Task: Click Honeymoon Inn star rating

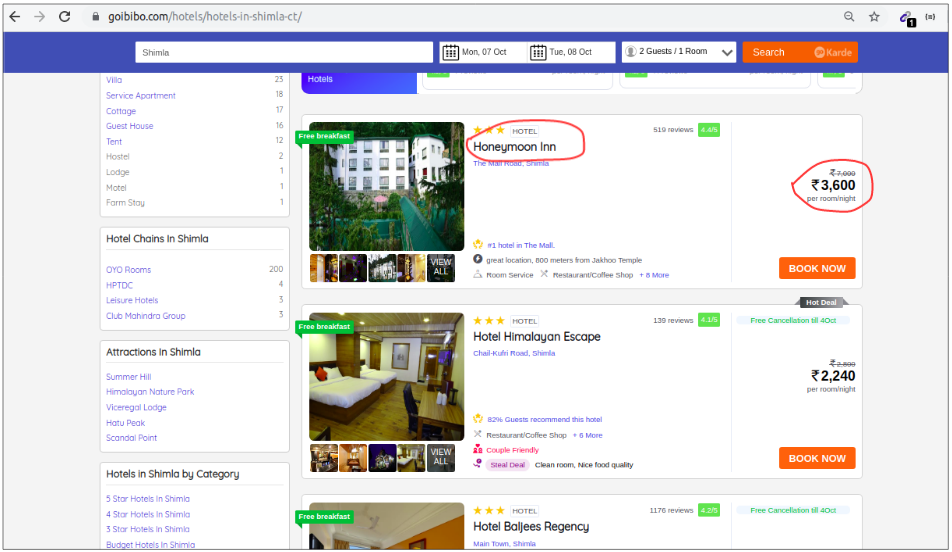Action: point(489,130)
